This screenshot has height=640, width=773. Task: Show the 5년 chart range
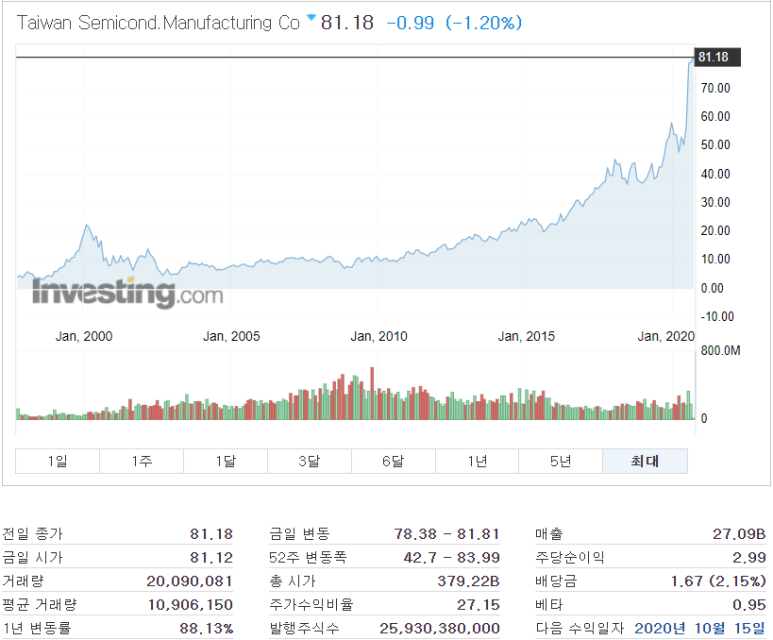click(561, 461)
